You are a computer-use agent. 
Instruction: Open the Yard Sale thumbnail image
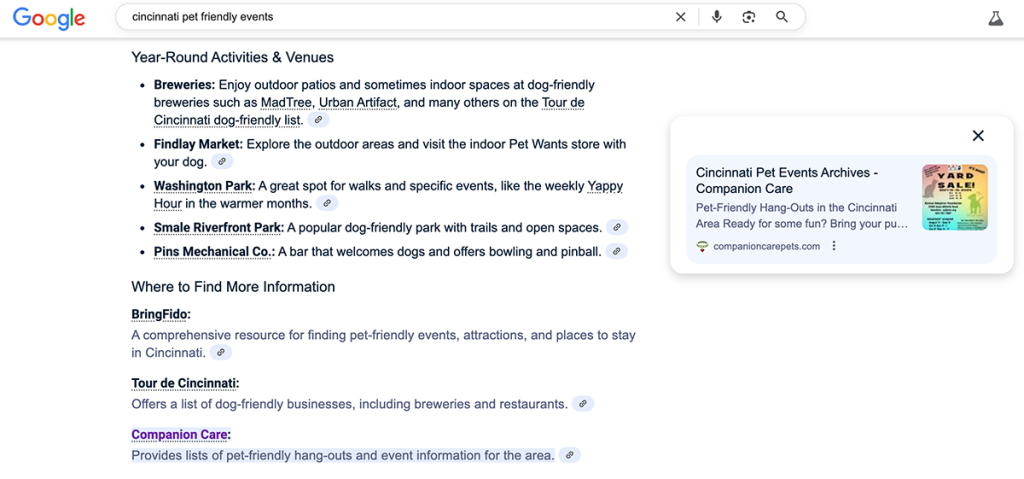point(954,197)
